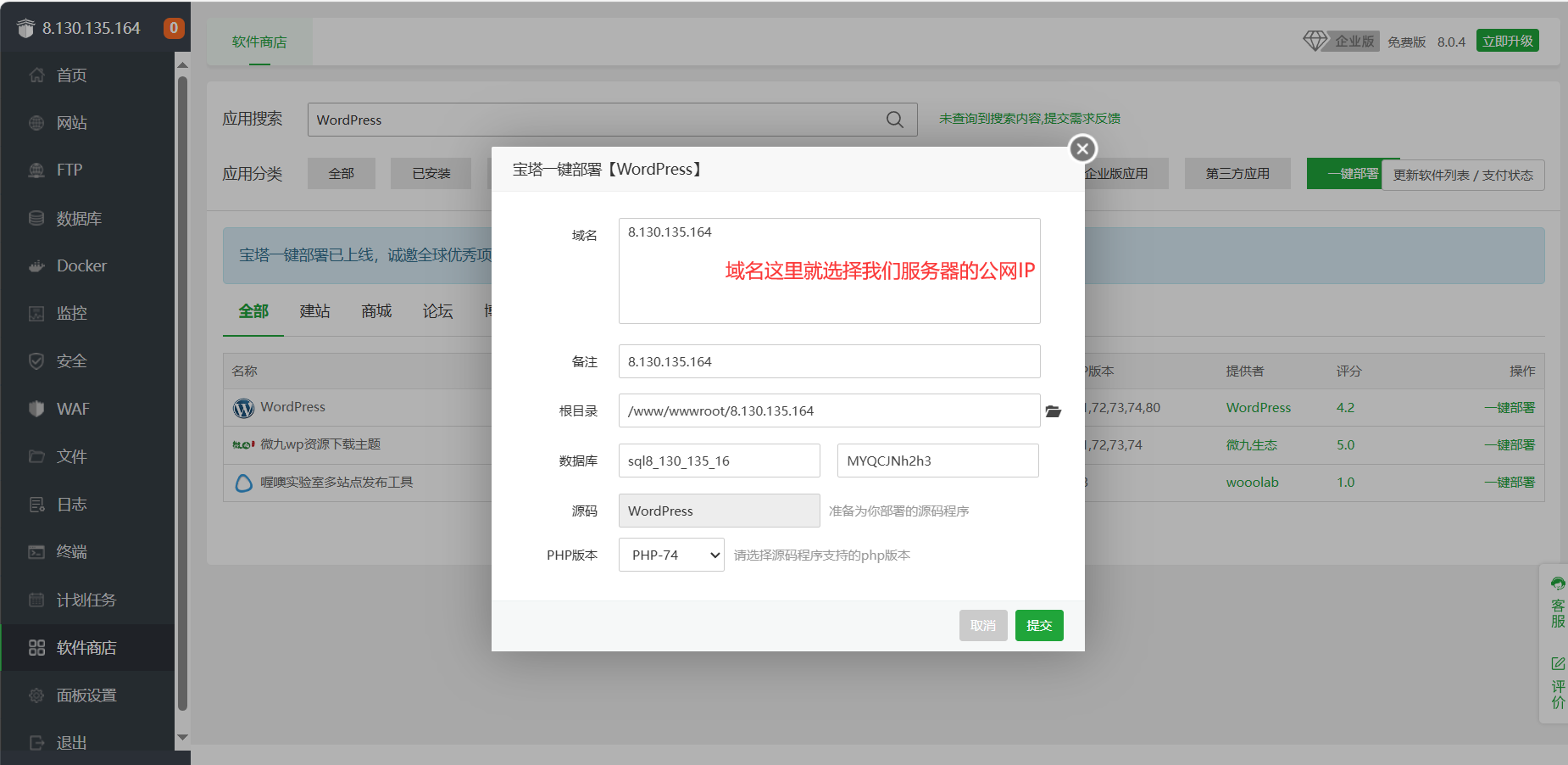
Task: Browse folders with the 根目录 folder icon
Action: [x=1054, y=411]
